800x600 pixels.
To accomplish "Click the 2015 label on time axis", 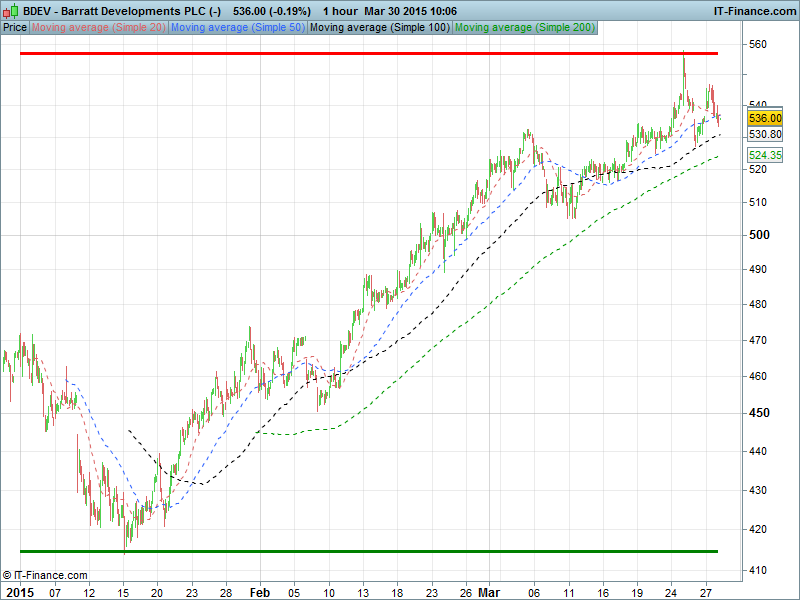I will tap(19, 592).
